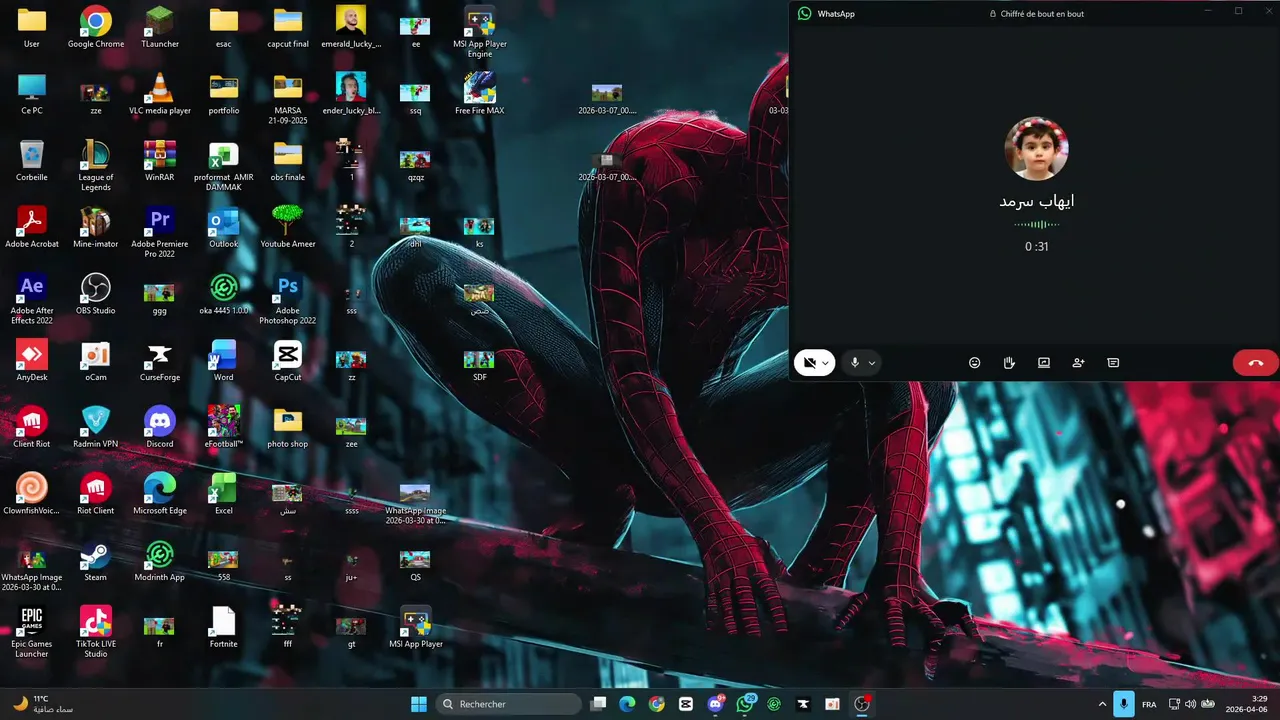The width and height of the screenshot is (1280, 720).
Task: Open Task View on the taskbar
Action: tap(598, 704)
